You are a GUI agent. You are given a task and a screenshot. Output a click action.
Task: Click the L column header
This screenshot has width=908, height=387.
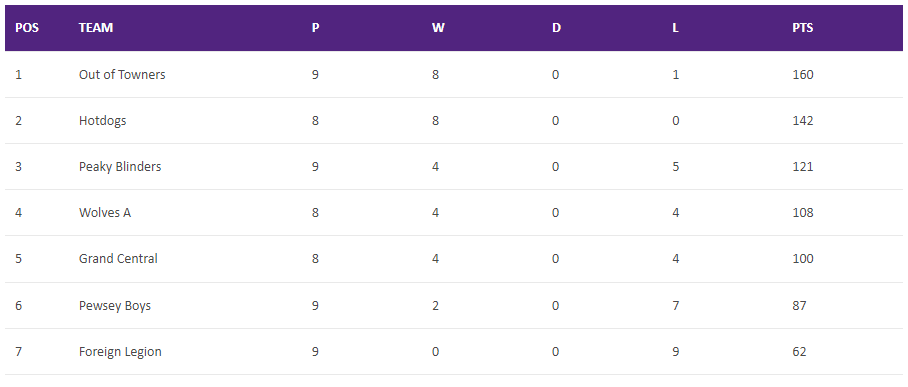[x=675, y=28]
